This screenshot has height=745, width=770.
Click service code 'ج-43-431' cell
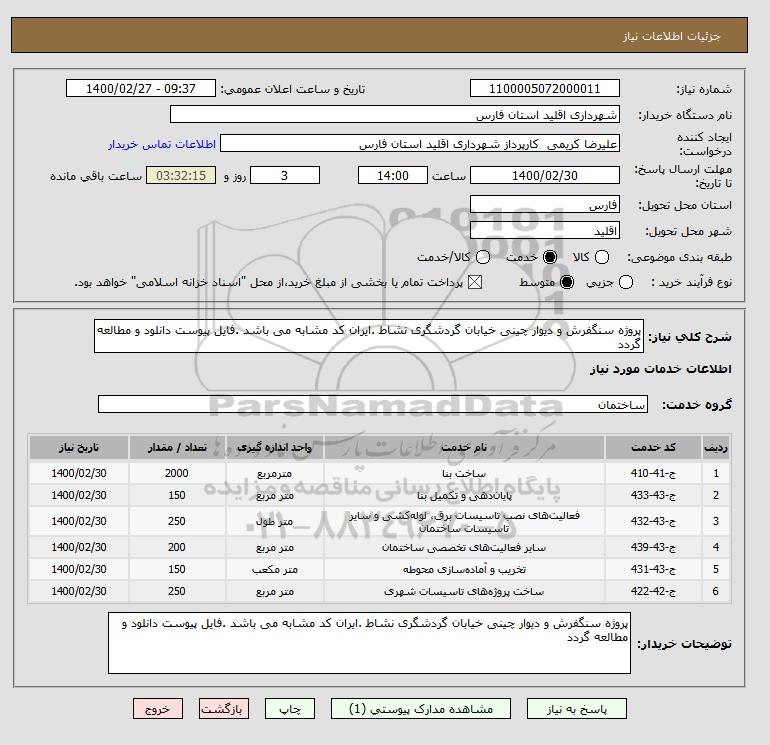point(653,569)
